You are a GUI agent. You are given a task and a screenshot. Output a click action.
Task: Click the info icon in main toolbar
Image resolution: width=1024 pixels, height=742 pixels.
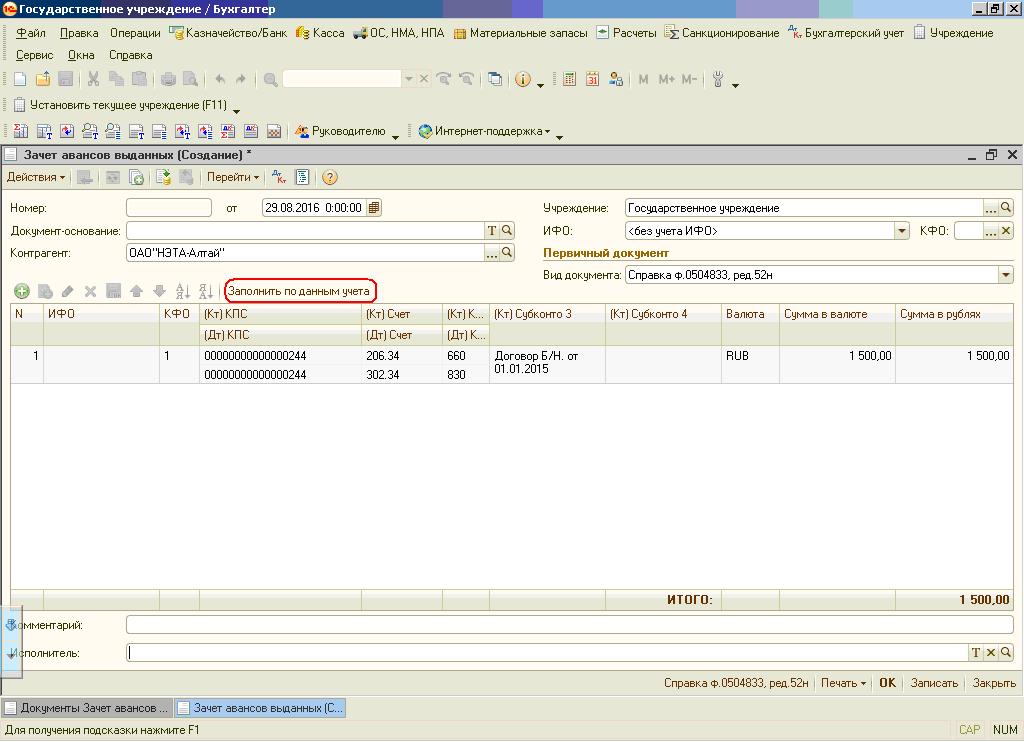tap(522, 79)
